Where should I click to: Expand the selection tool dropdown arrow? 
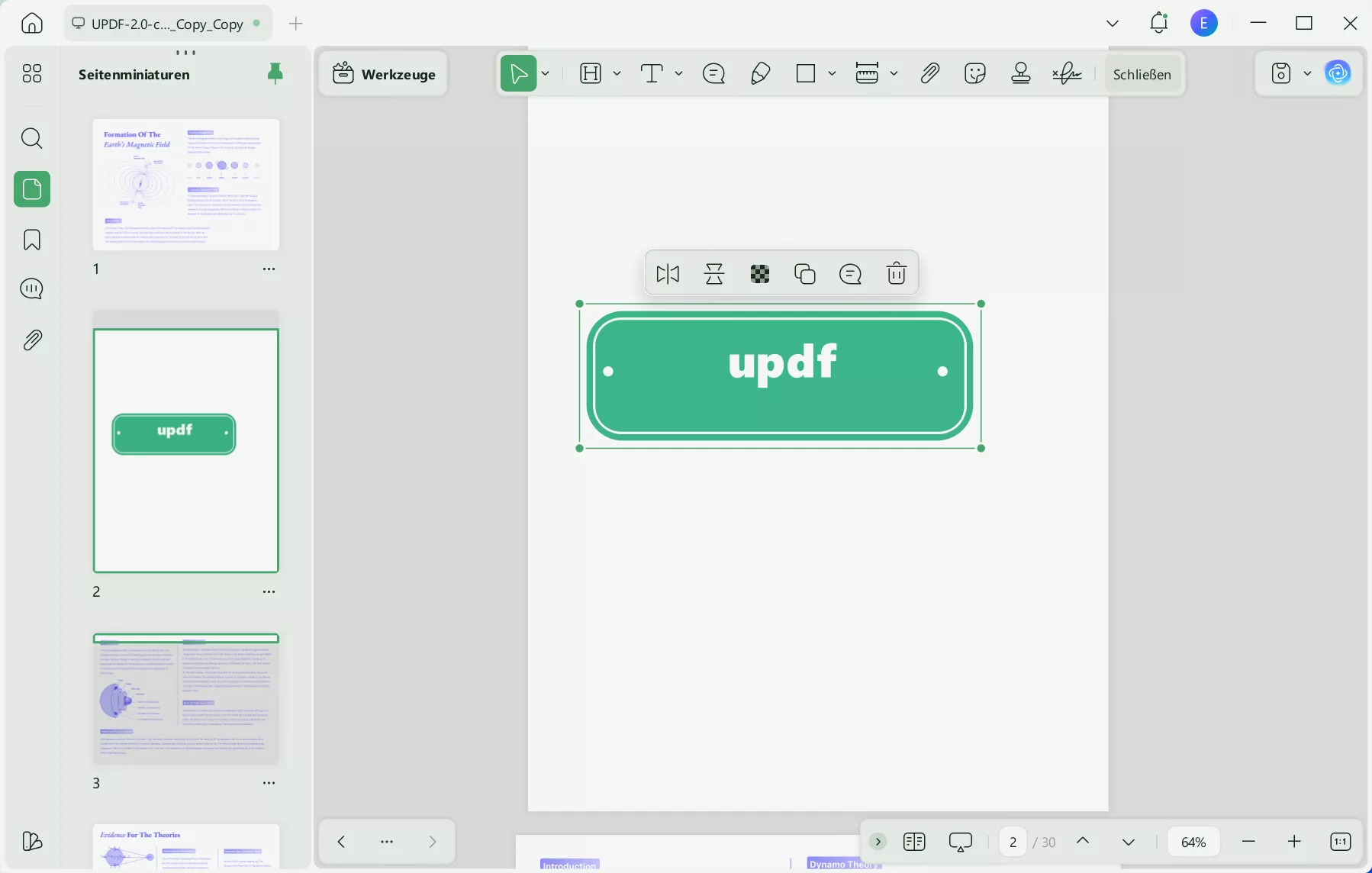tap(546, 73)
